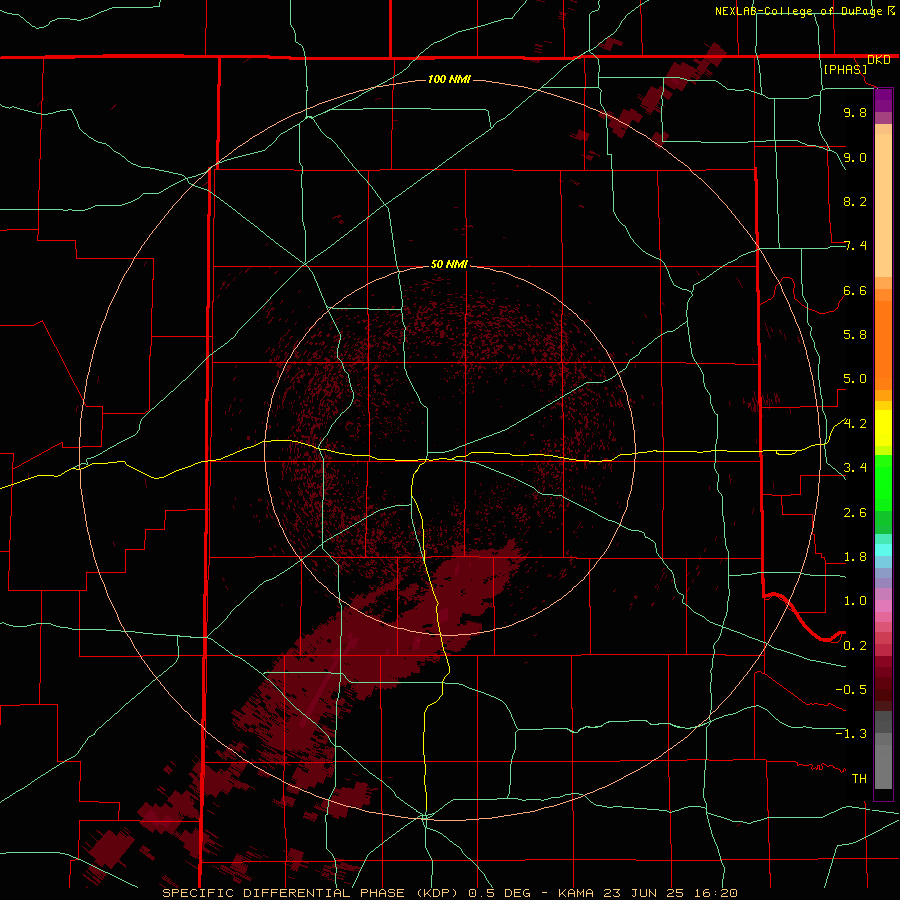Pick the purple band atop the color bar
The height and width of the screenshot is (900, 900).
click(883, 100)
